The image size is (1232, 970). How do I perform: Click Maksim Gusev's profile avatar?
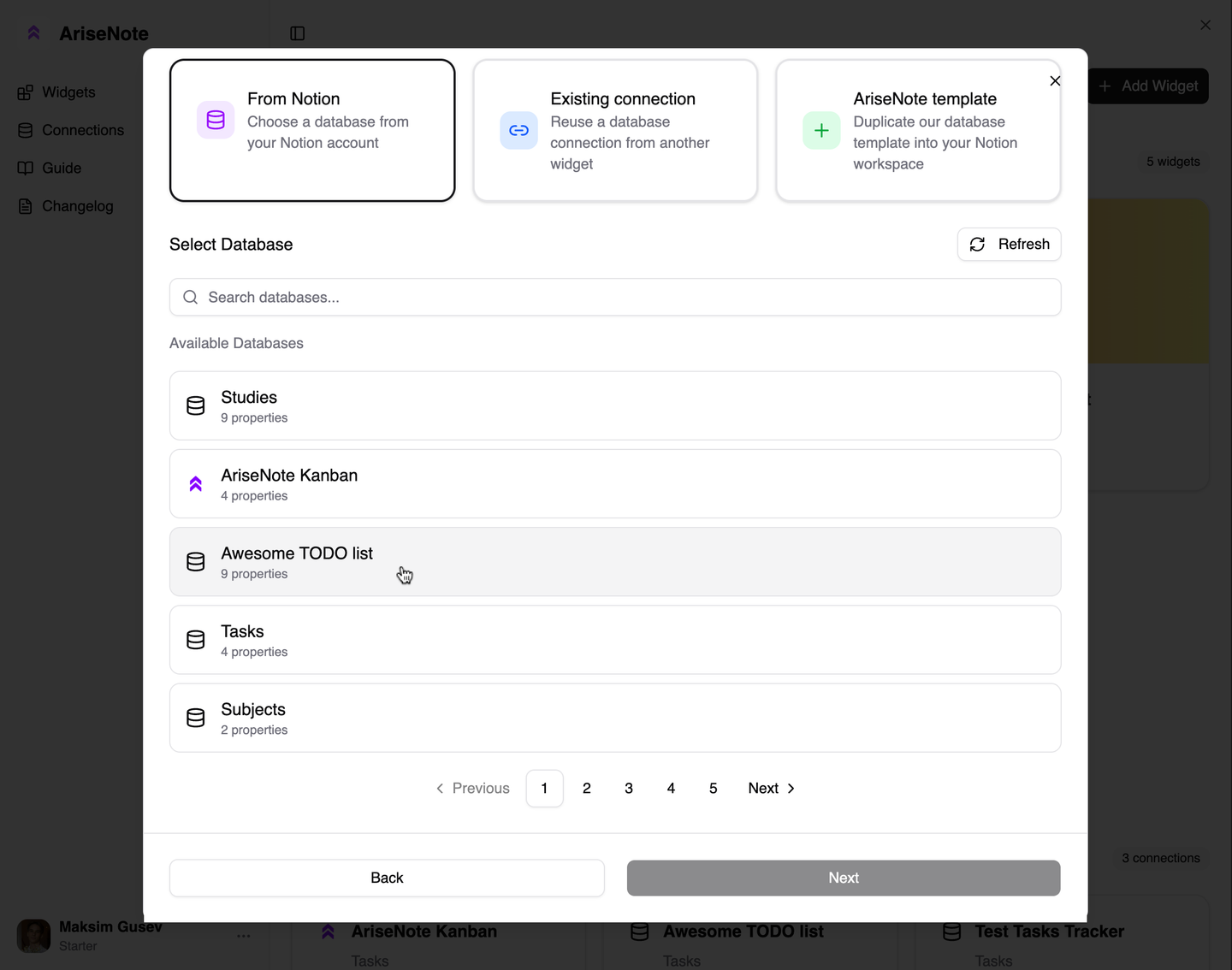(34, 936)
